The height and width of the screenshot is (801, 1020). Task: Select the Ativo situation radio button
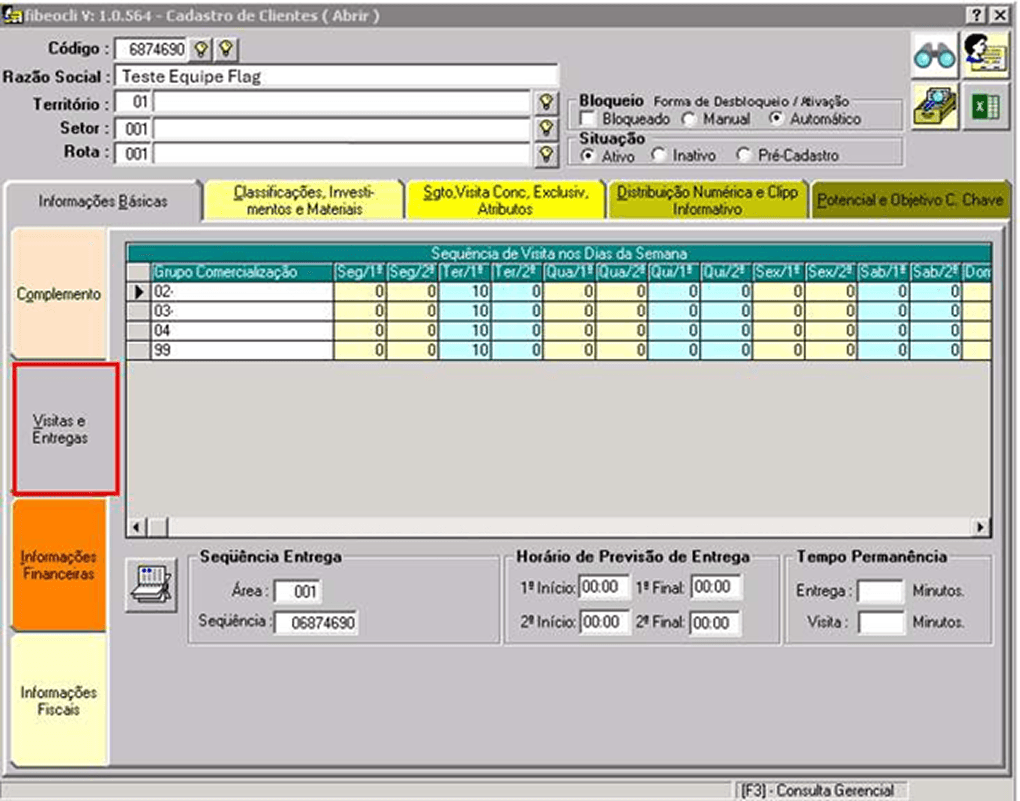click(x=587, y=156)
